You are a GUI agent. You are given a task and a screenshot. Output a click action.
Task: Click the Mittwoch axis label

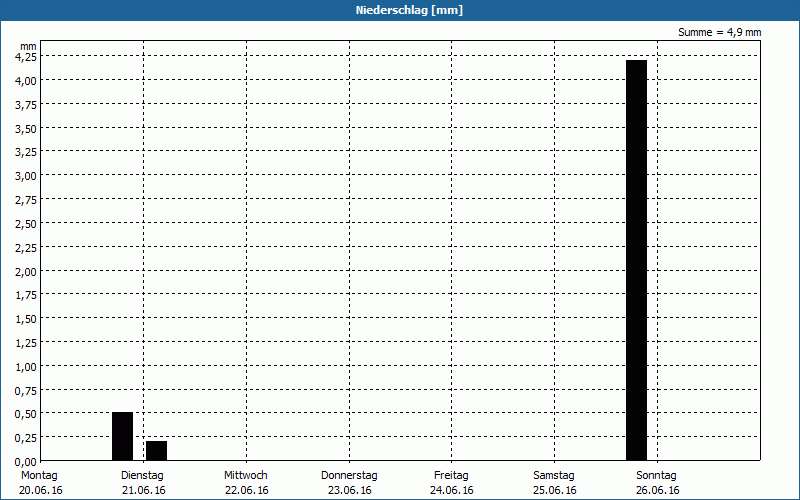tap(245, 475)
